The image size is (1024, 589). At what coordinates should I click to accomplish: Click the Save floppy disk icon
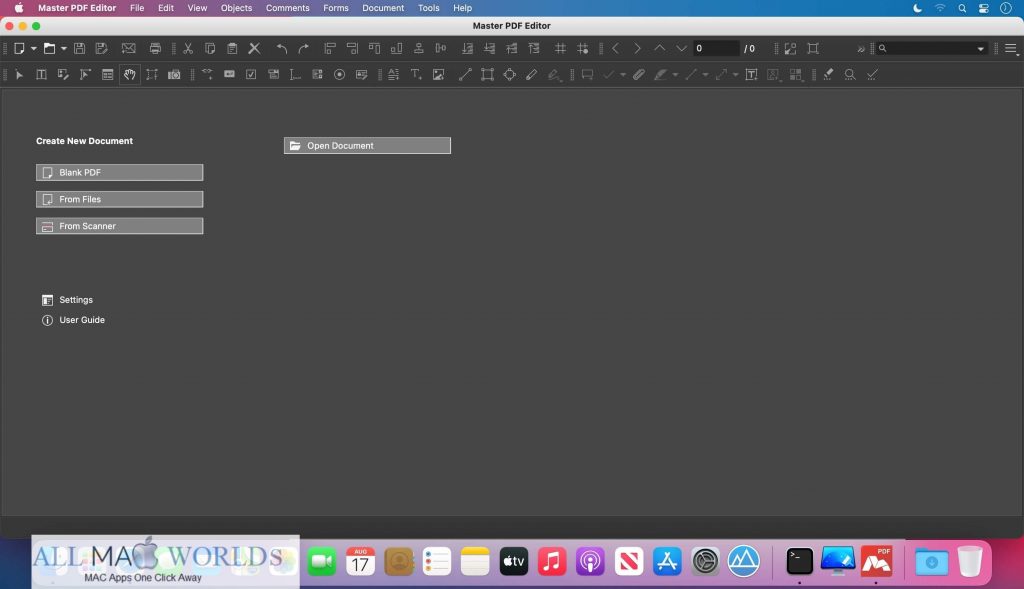click(79, 48)
